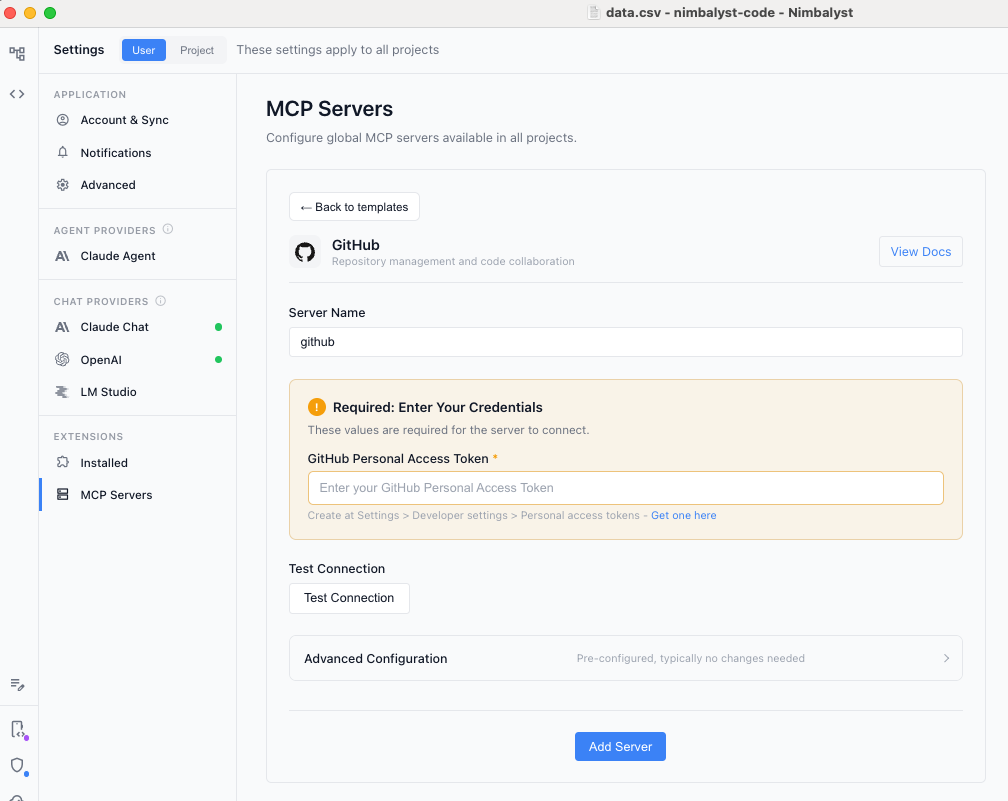Screen dimensions: 1008x801
Task: Select OpenAI chat provider
Action: [x=138, y=359]
